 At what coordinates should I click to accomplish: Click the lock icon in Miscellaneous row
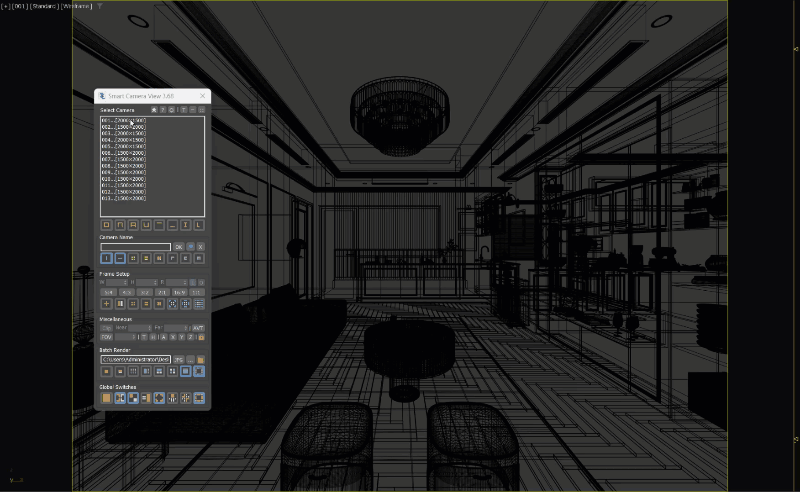(201, 337)
